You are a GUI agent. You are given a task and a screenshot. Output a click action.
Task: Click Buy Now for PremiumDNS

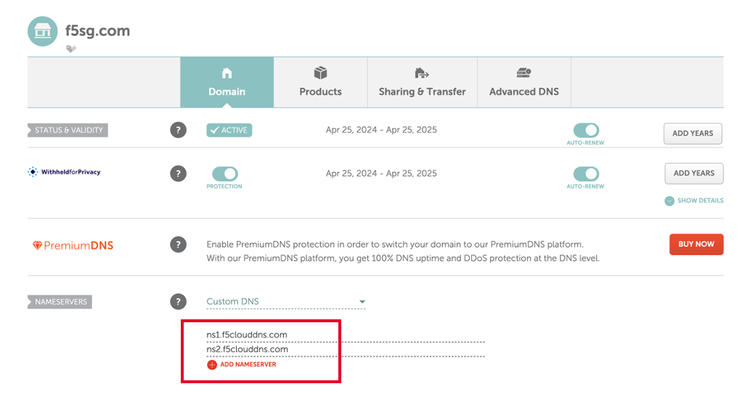point(696,244)
